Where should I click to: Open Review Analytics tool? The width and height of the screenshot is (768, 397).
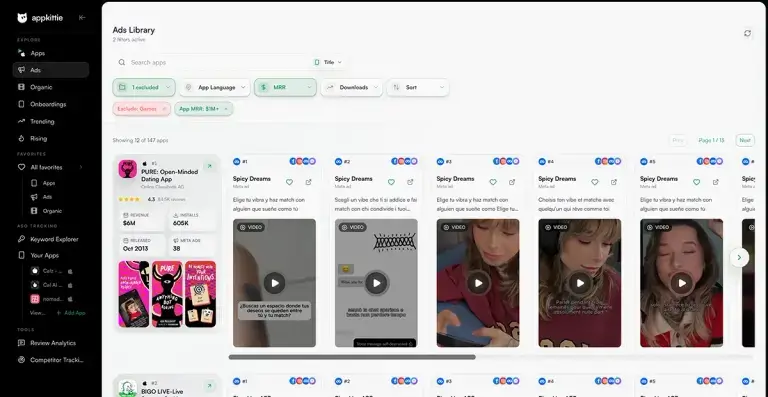[53, 343]
